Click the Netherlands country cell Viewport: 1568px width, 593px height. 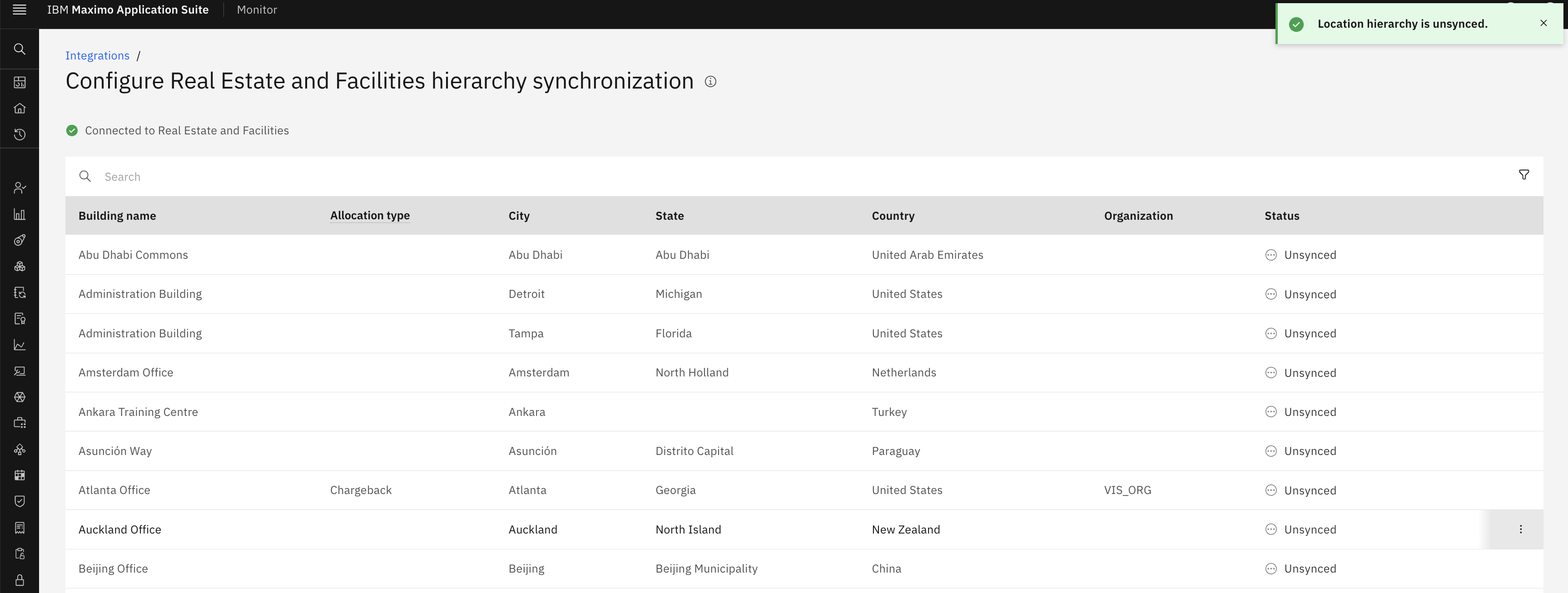[x=904, y=372]
